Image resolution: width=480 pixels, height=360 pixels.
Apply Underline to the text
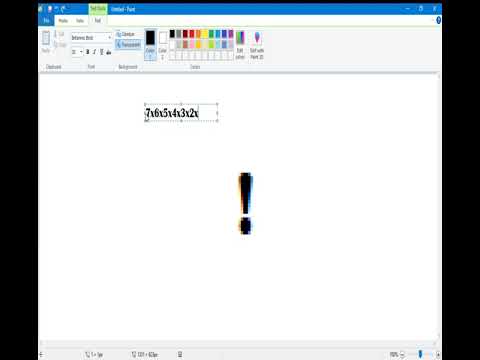102,52
